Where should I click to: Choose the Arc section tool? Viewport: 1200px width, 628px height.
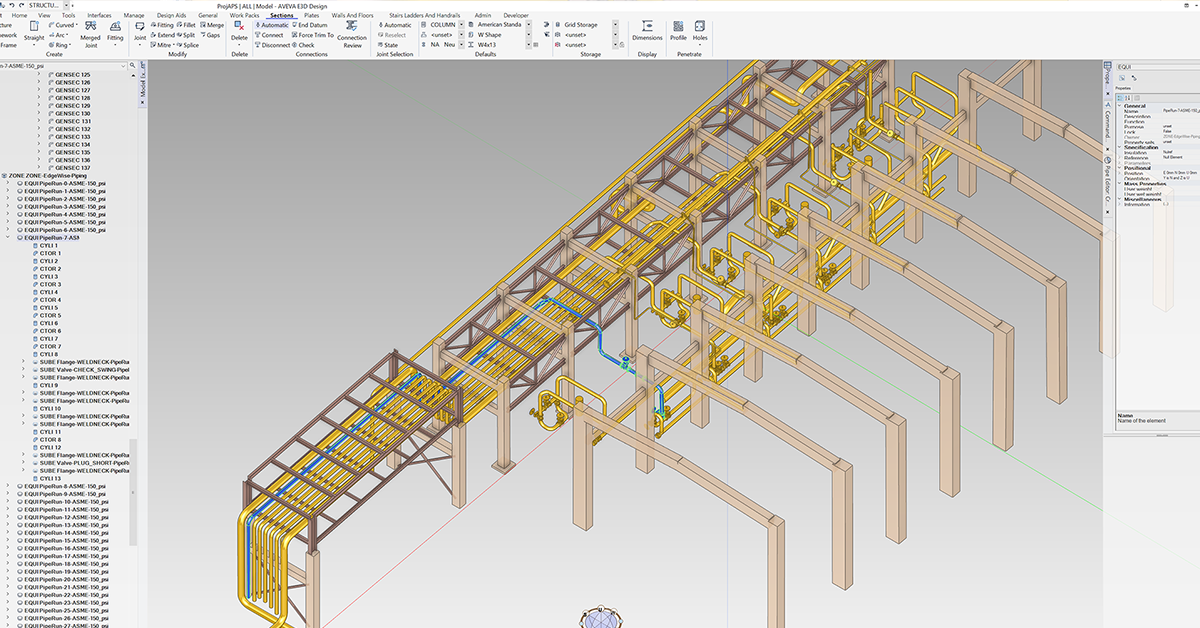point(61,35)
